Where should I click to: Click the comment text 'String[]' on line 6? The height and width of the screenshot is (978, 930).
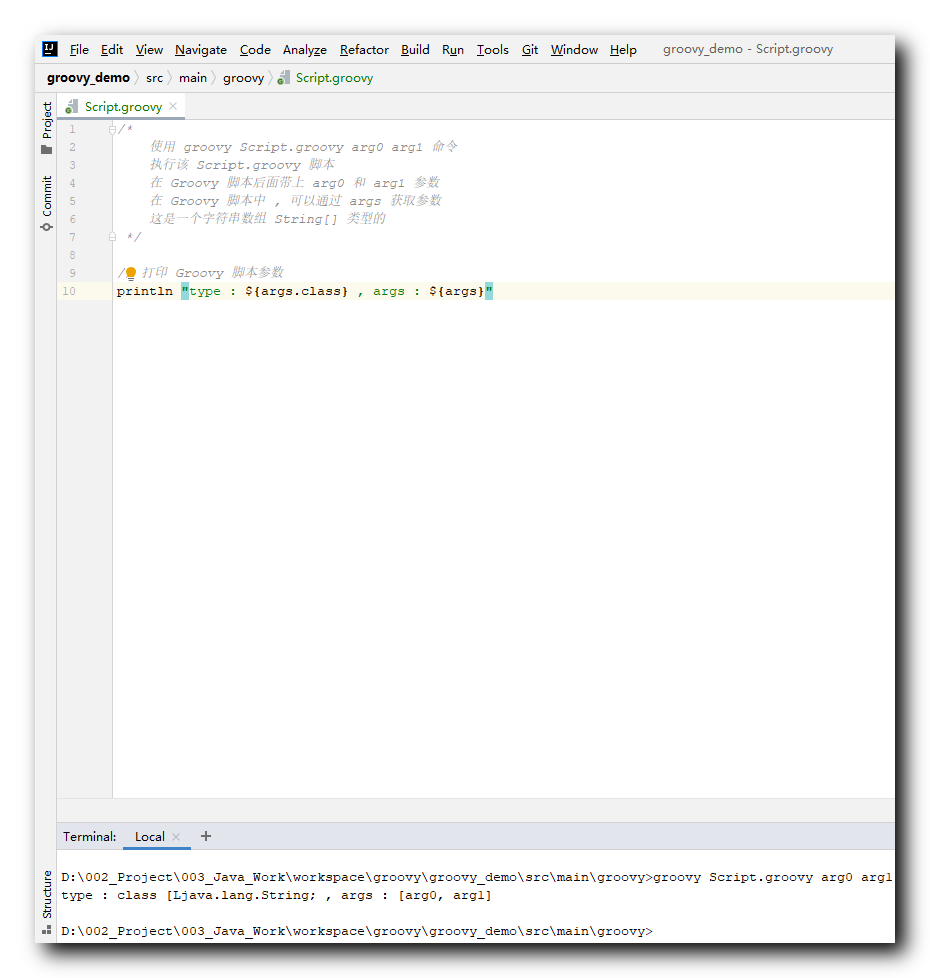306,219
